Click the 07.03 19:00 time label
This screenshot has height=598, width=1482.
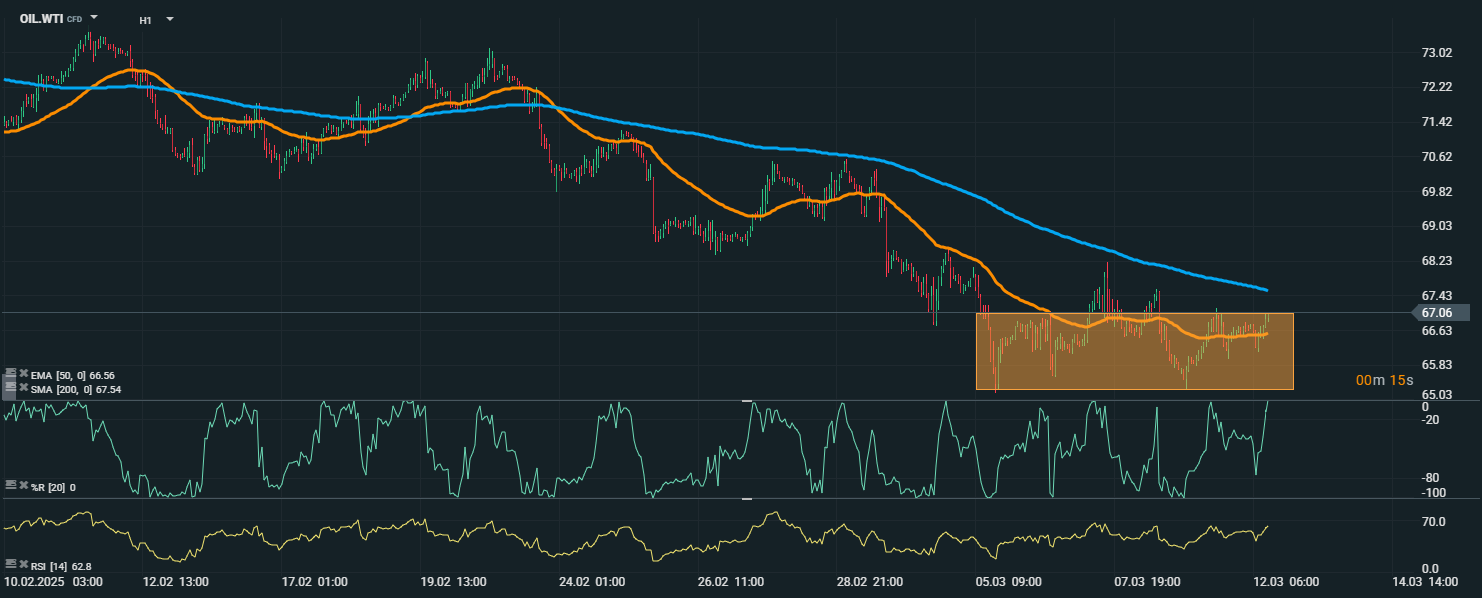point(1148,581)
